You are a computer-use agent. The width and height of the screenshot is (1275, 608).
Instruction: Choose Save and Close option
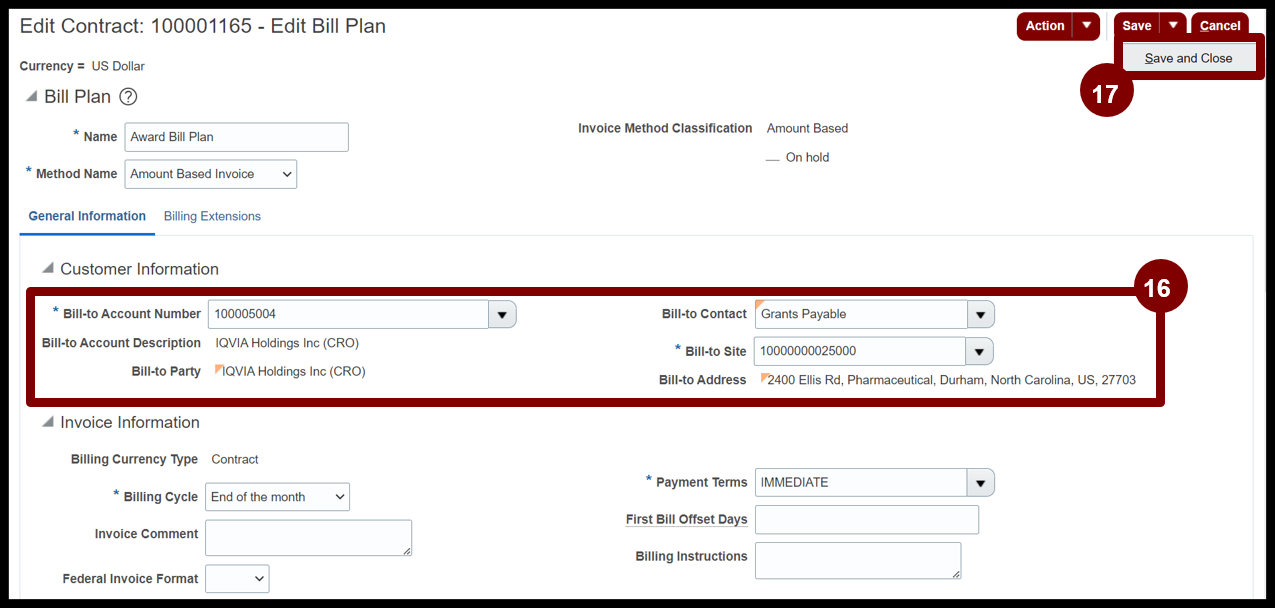tap(1189, 58)
